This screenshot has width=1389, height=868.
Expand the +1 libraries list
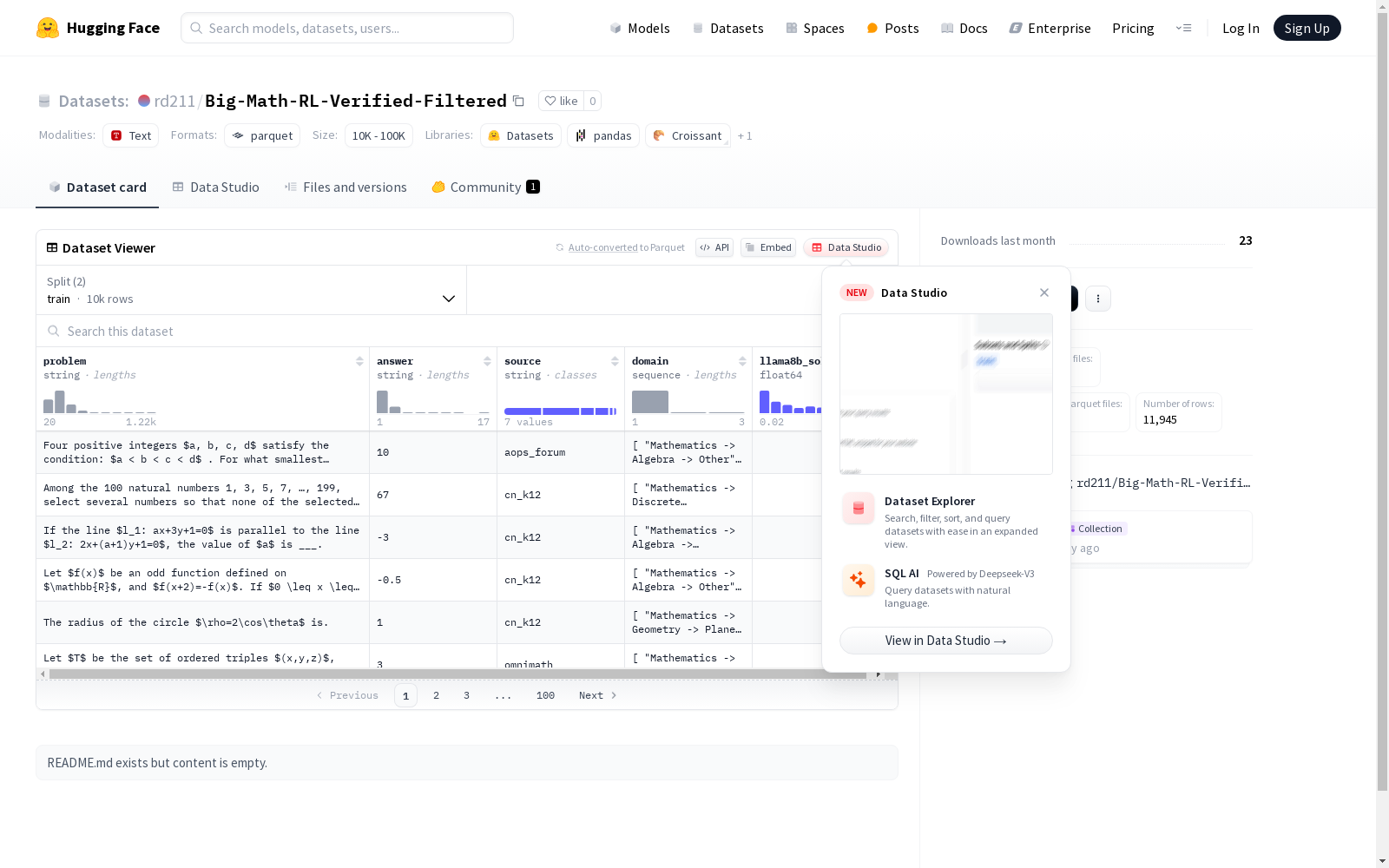point(745,135)
